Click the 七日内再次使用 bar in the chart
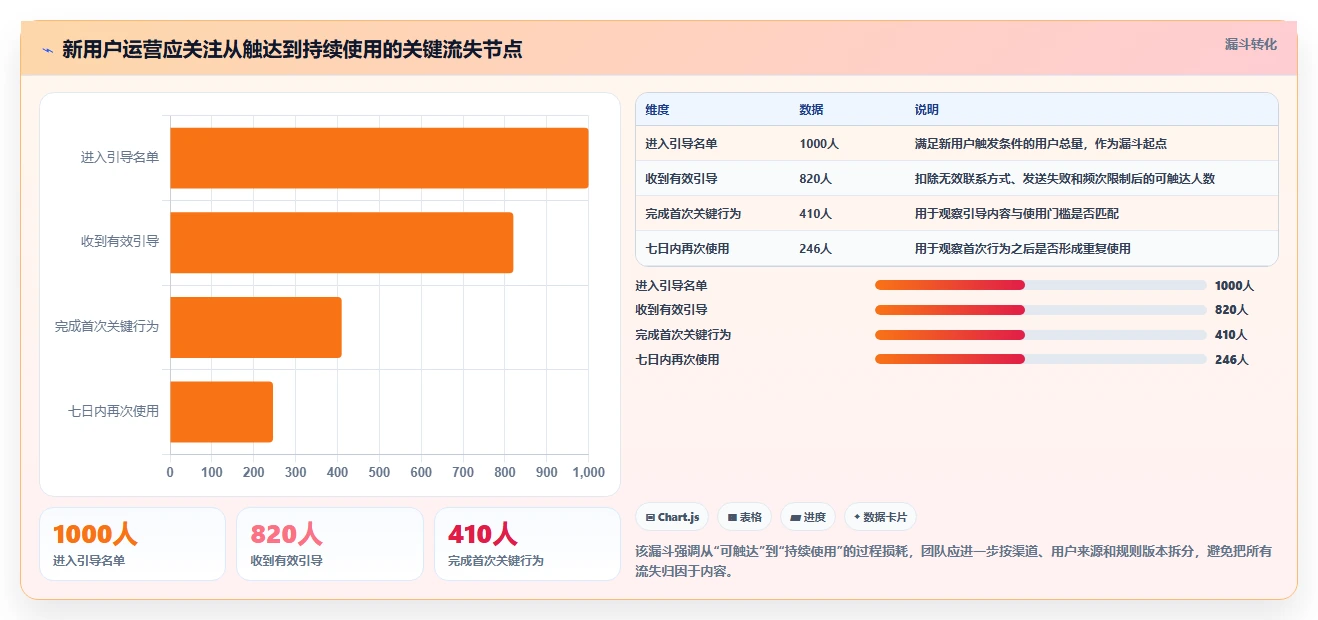This screenshot has height=620, width=1318. click(x=221, y=411)
